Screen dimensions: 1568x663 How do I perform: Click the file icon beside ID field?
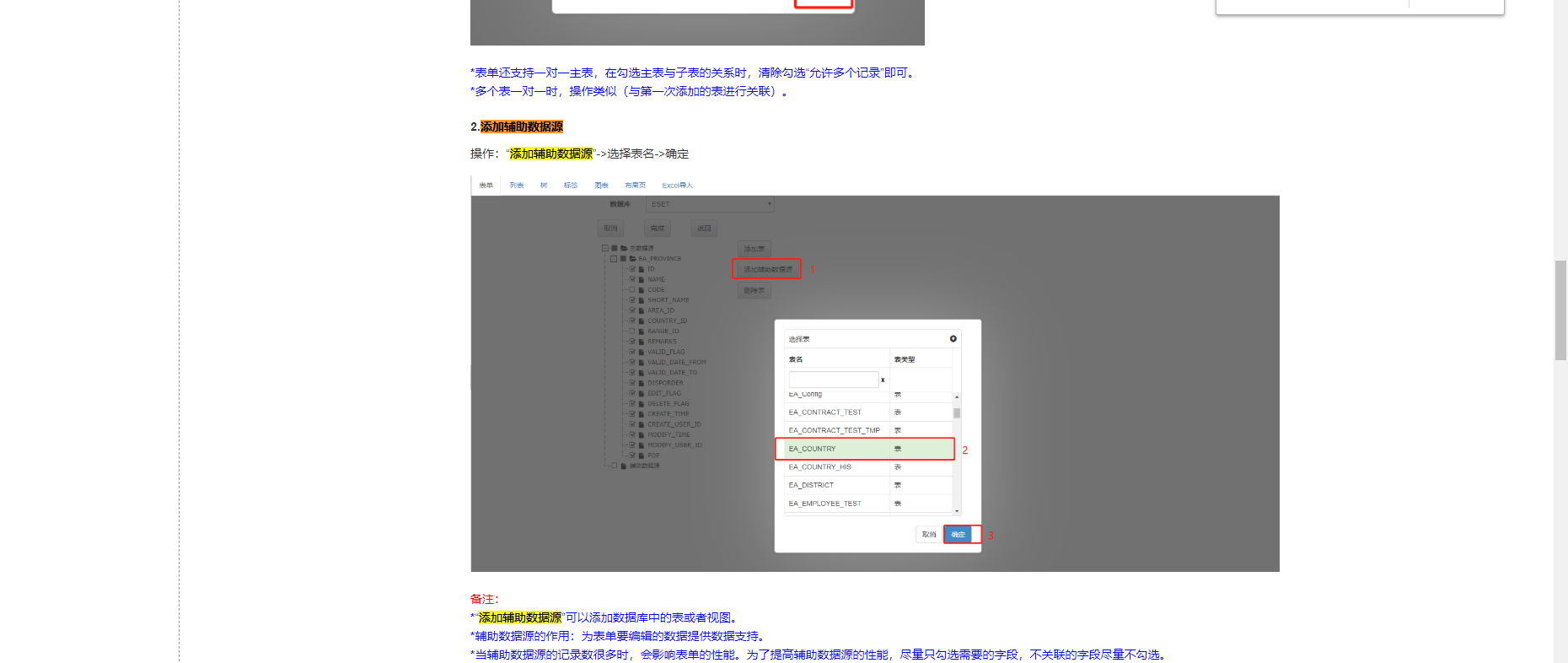point(642,269)
